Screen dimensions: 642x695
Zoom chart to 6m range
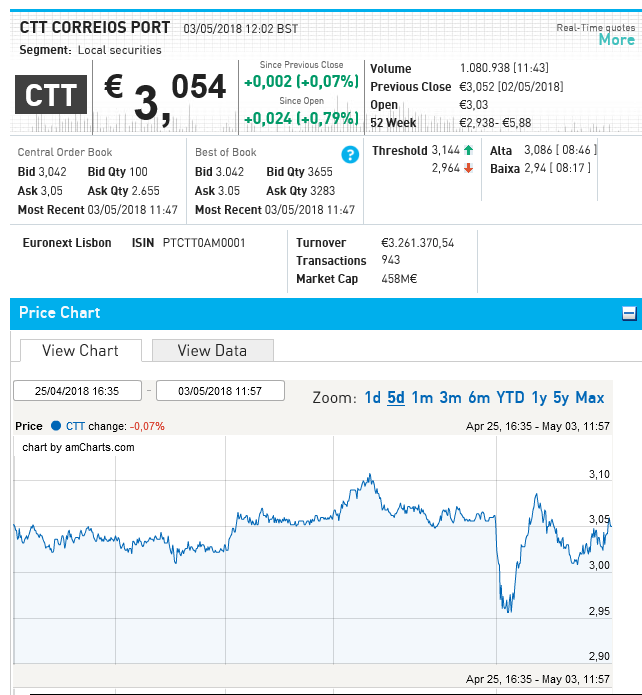[x=479, y=398]
